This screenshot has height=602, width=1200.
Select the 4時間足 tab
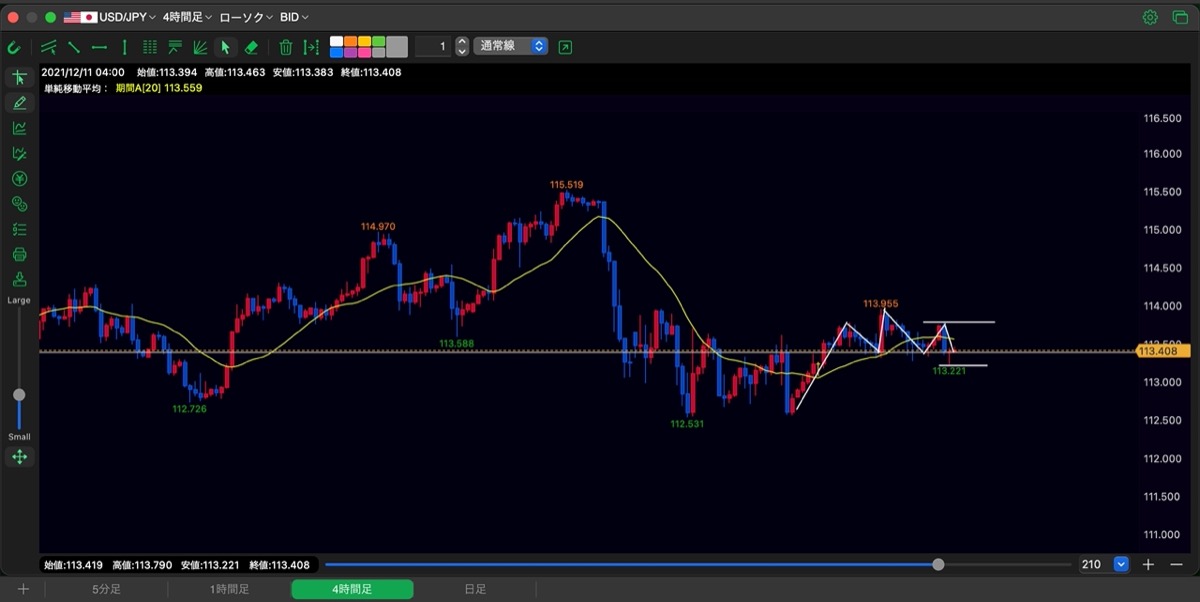pos(352,590)
